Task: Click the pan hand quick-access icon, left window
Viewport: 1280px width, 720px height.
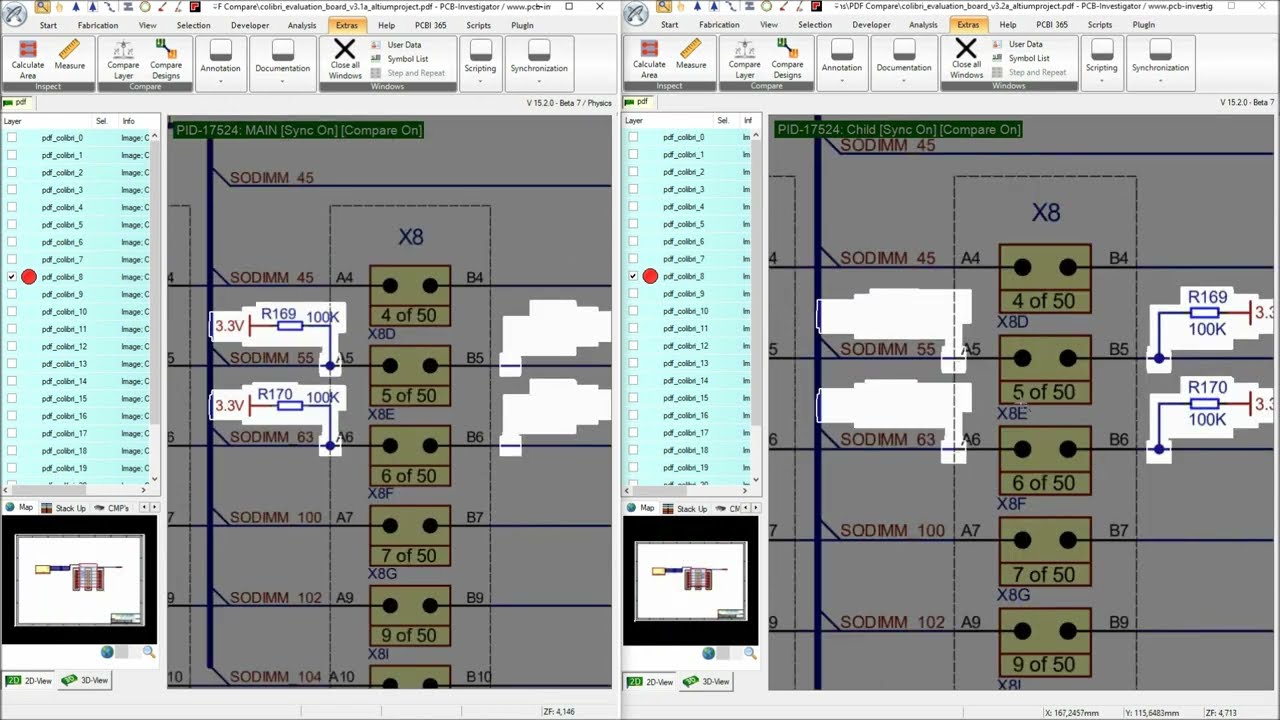Action: (x=60, y=6)
